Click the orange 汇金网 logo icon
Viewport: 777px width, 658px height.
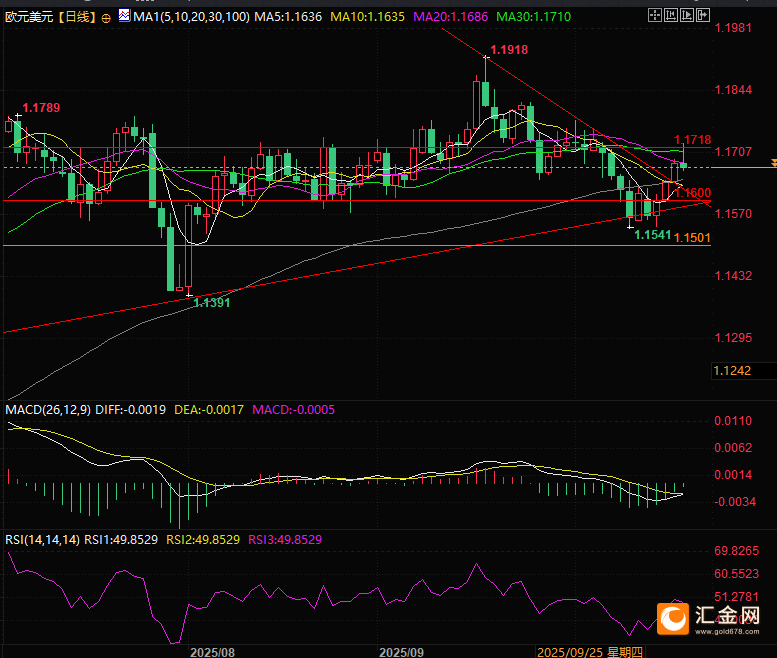[673, 618]
